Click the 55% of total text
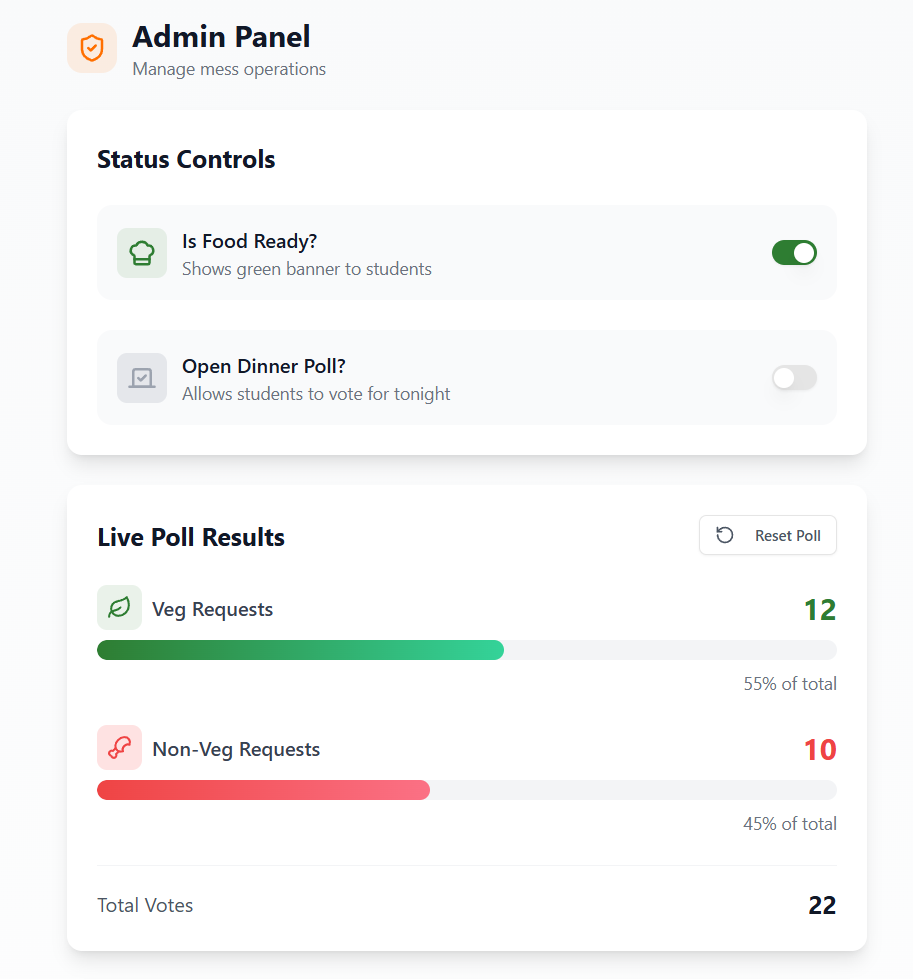 (x=789, y=684)
